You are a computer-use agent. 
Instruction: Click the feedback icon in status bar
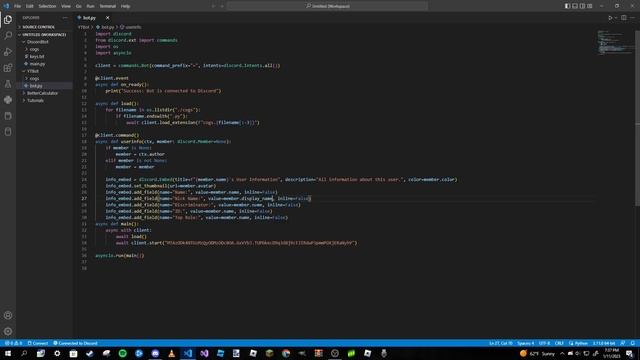(x=623, y=343)
